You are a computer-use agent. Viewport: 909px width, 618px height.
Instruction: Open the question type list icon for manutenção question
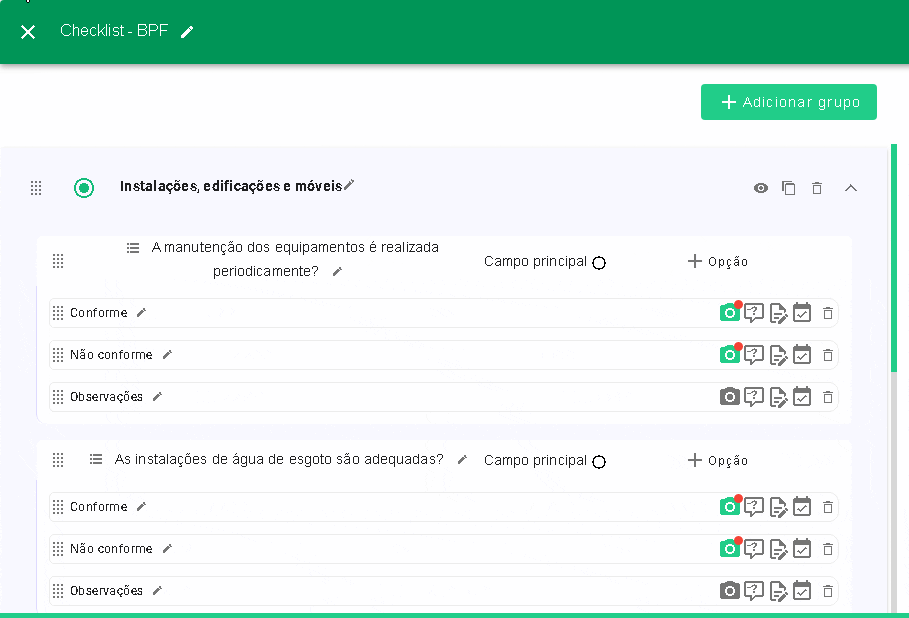133,248
